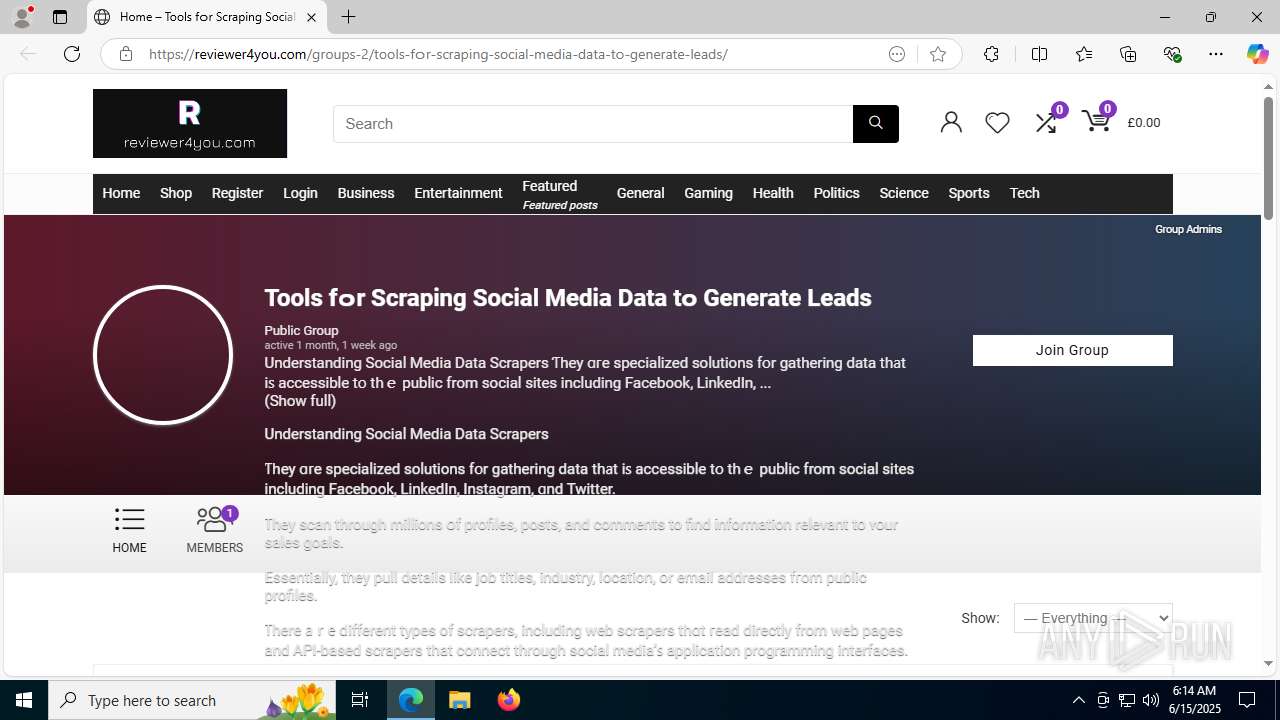The width and height of the screenshot is (1280, 720).
Task: Open Business category menu
Action: tap(366, 193)
